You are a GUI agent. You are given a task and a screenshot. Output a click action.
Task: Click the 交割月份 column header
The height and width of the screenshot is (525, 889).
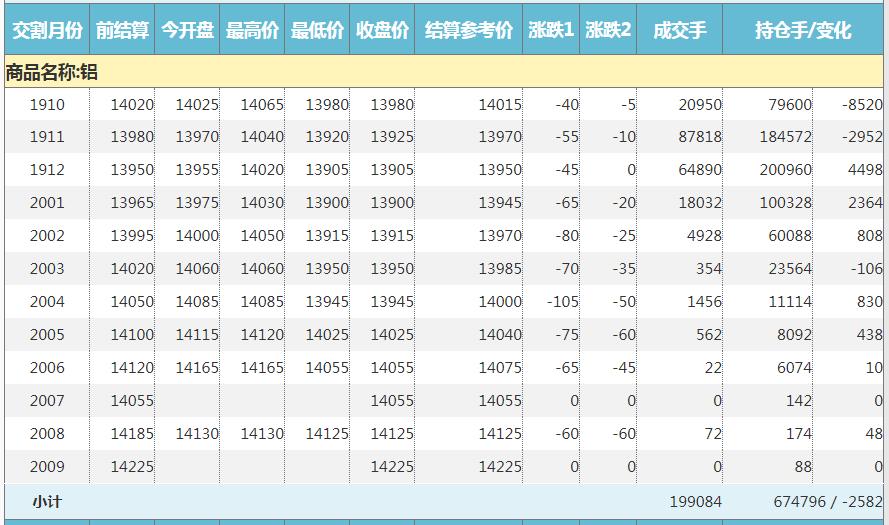pyautogui.click(x=47, y=31)
